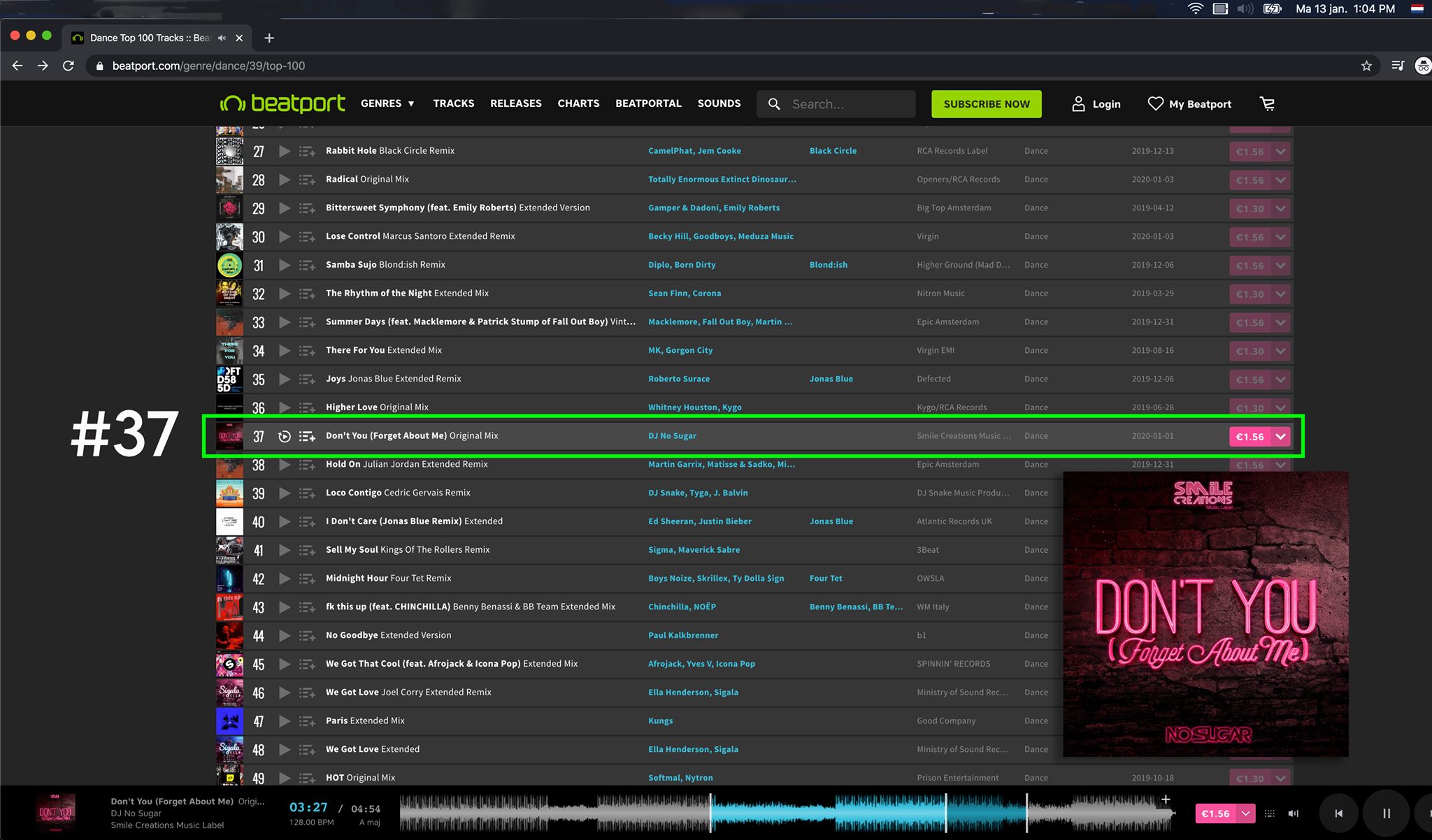Click the address bar URL

[x=208, y=66]
